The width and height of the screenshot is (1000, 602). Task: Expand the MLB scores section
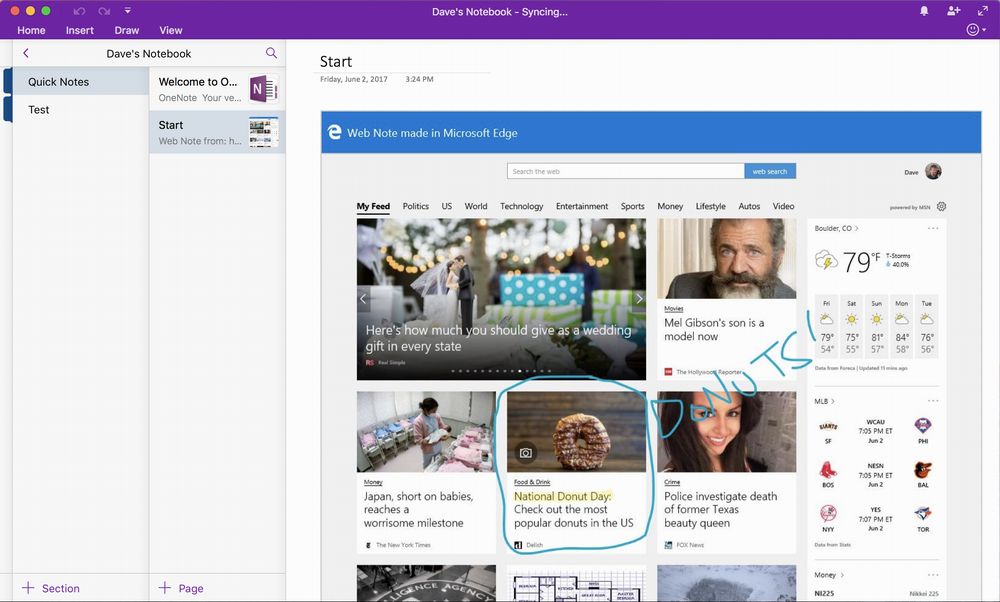(824, 401)
